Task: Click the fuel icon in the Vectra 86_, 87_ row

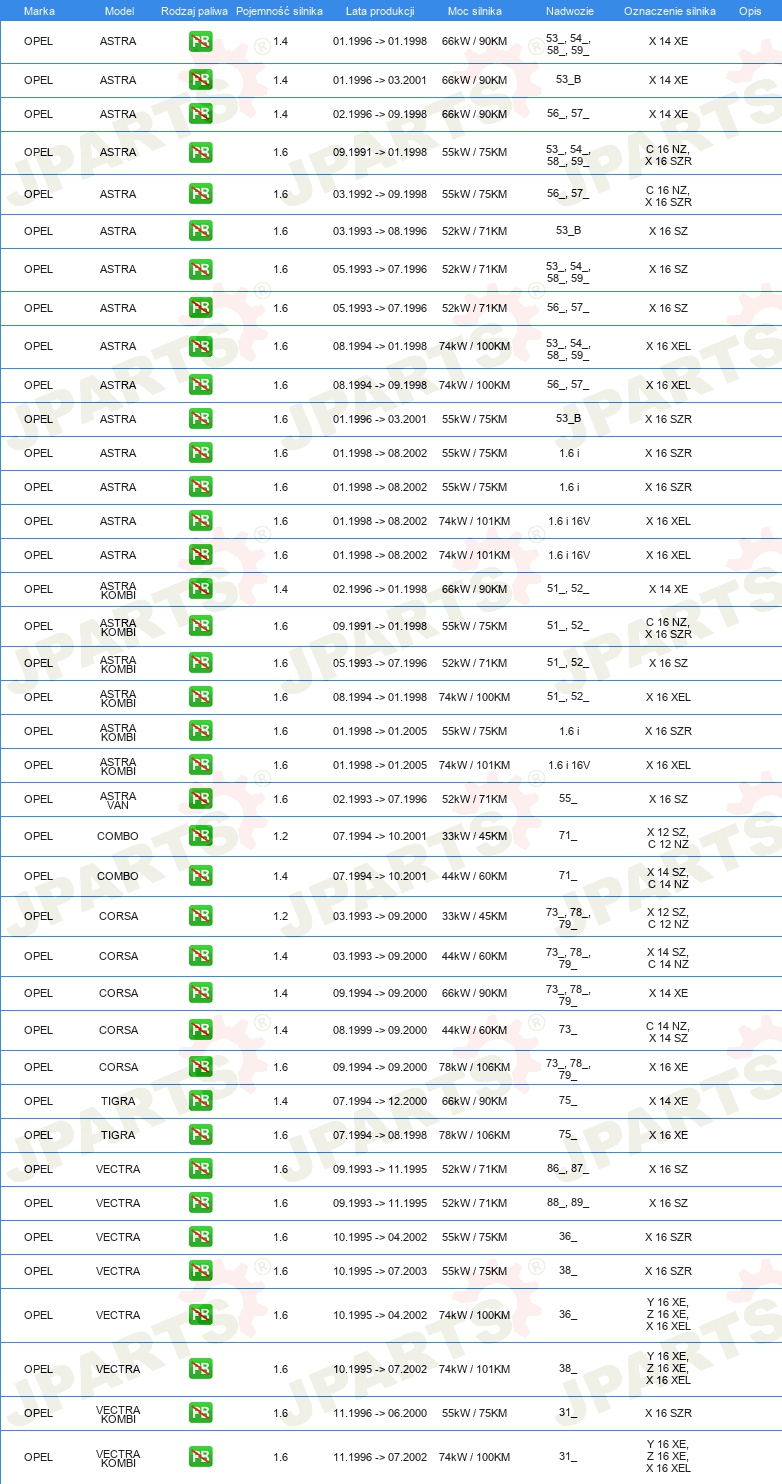Action: (x=201, y=1169)
